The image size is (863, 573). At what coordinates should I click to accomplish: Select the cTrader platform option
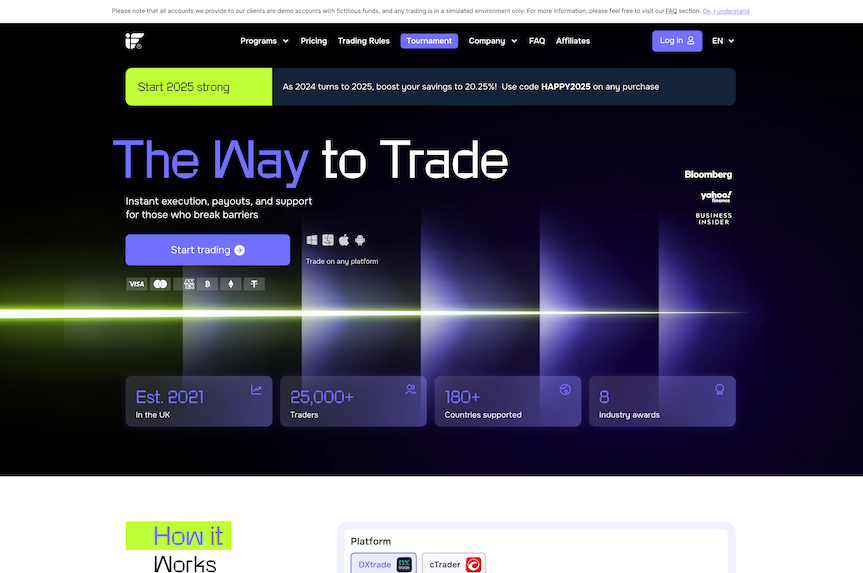454,564
